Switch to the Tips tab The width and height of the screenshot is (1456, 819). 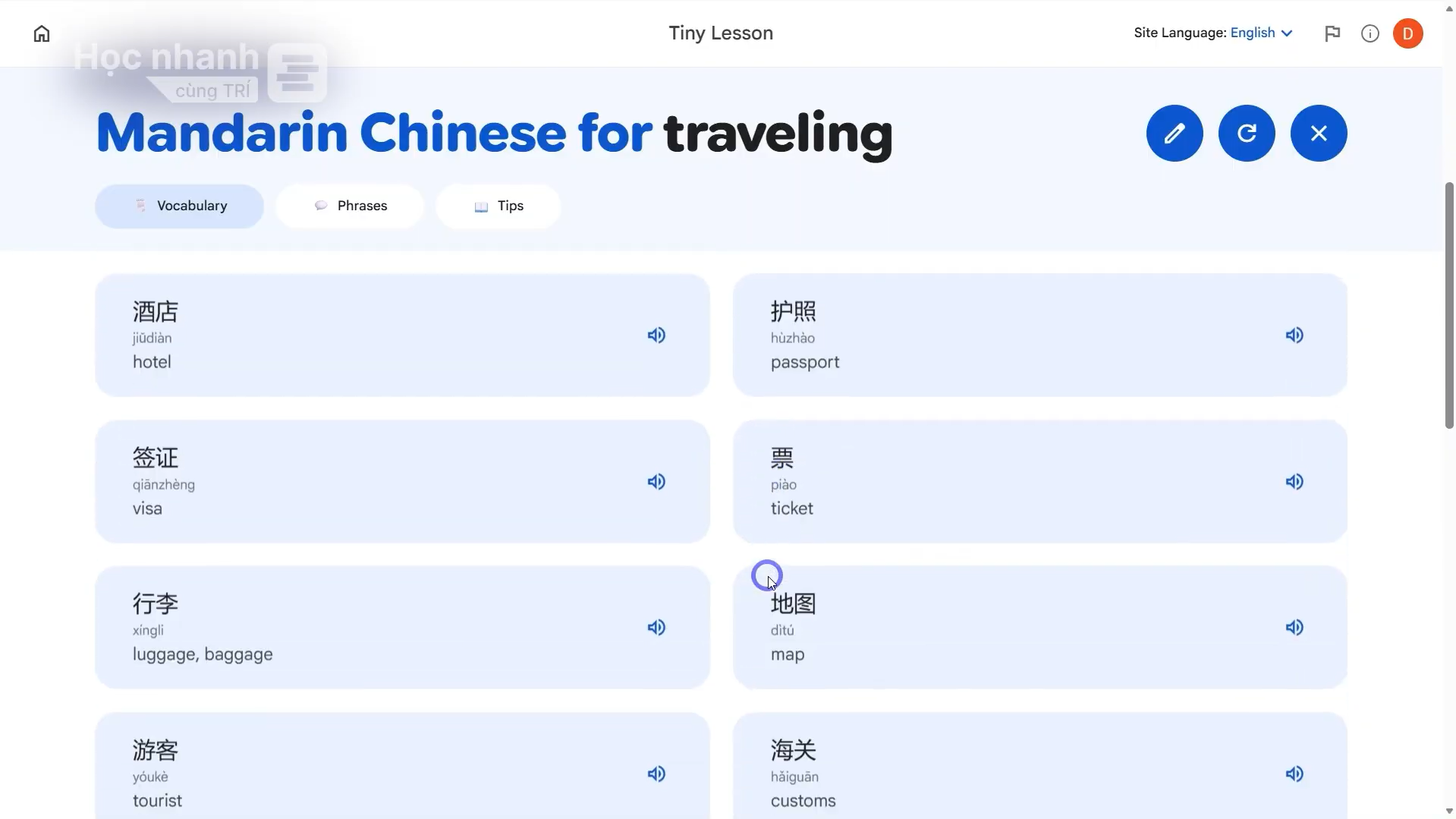[x=498, y=206]
